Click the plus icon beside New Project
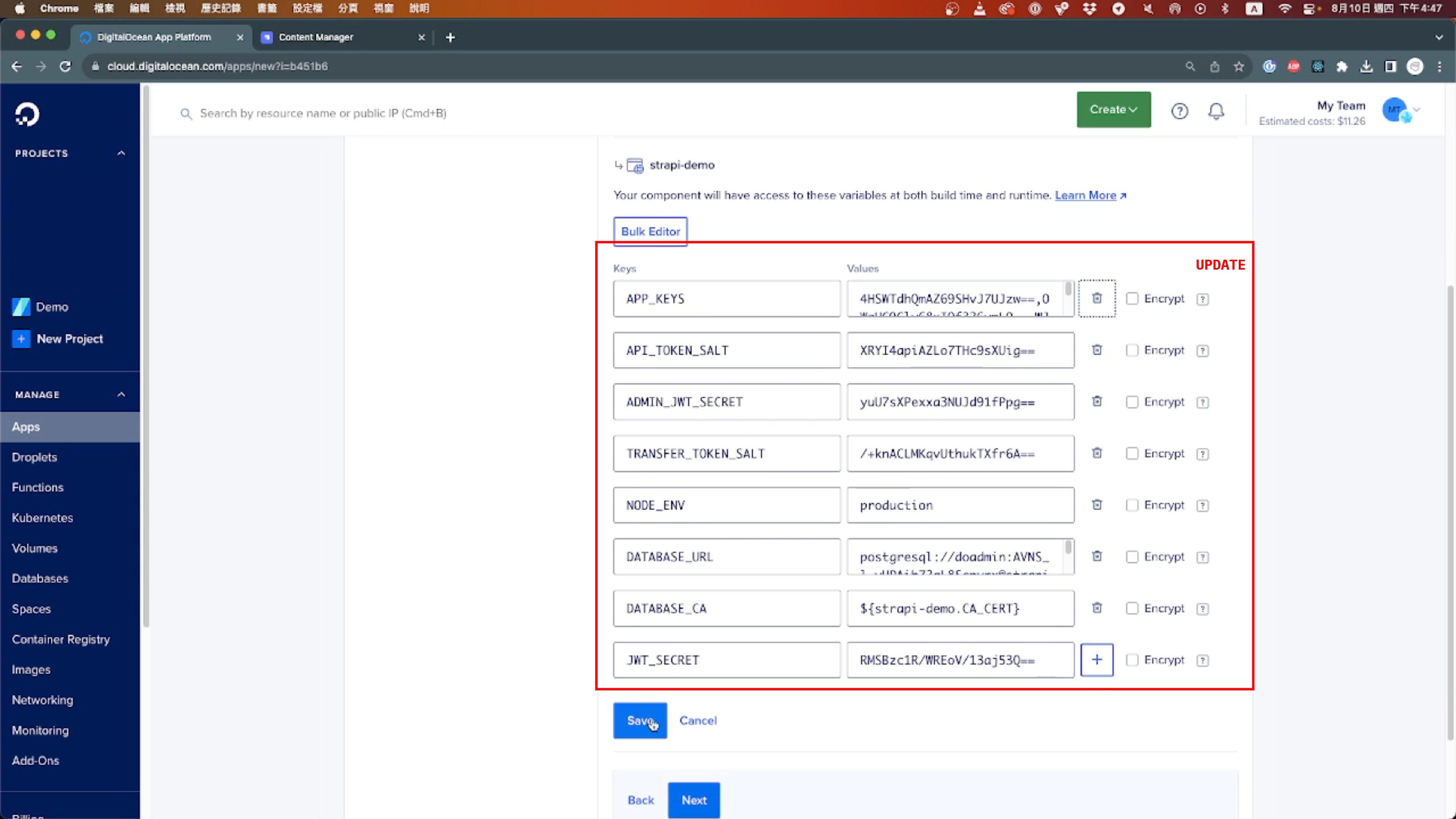The height and width of the screenshot is (819, 1456). (21, 339)
